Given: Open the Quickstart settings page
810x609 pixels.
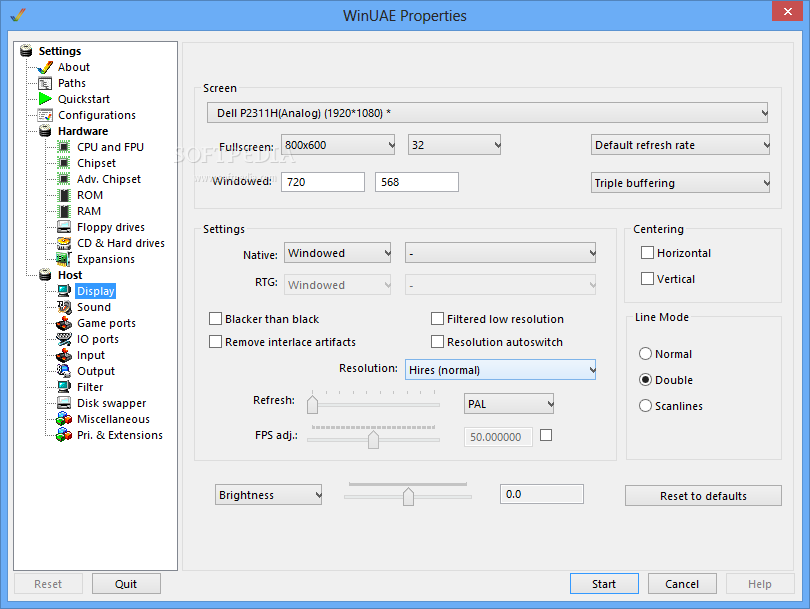Looking at the screenshot, I should pos(84,99).
